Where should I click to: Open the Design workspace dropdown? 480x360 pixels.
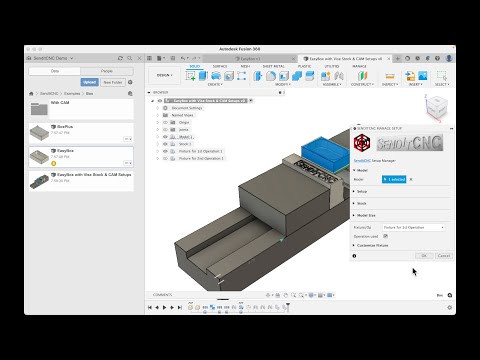point(164,75)
